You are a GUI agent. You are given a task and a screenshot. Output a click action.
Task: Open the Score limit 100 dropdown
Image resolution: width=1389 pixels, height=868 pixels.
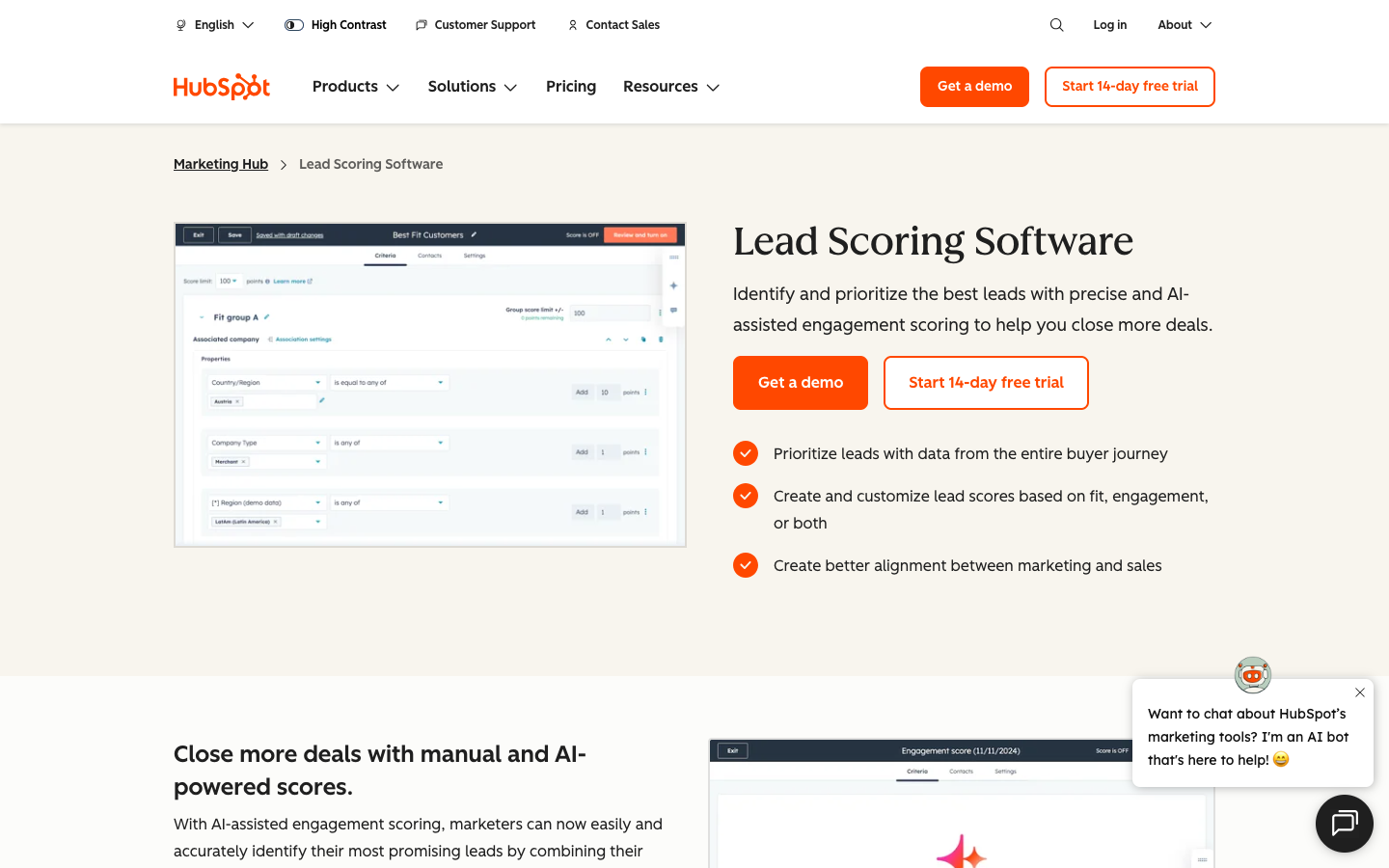[x=229, y=281]
